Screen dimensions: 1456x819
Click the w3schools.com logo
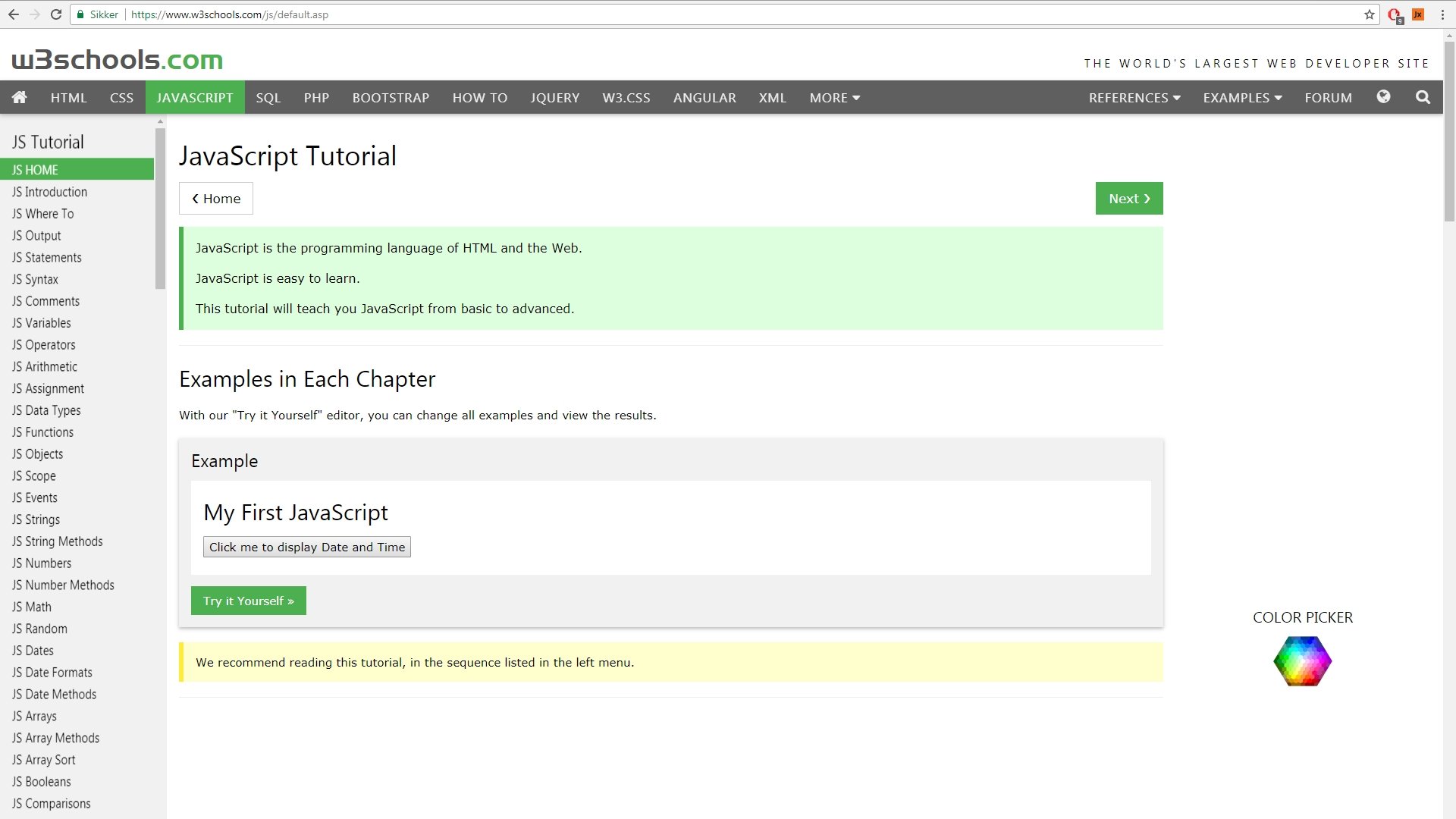(x=117, y=59)
